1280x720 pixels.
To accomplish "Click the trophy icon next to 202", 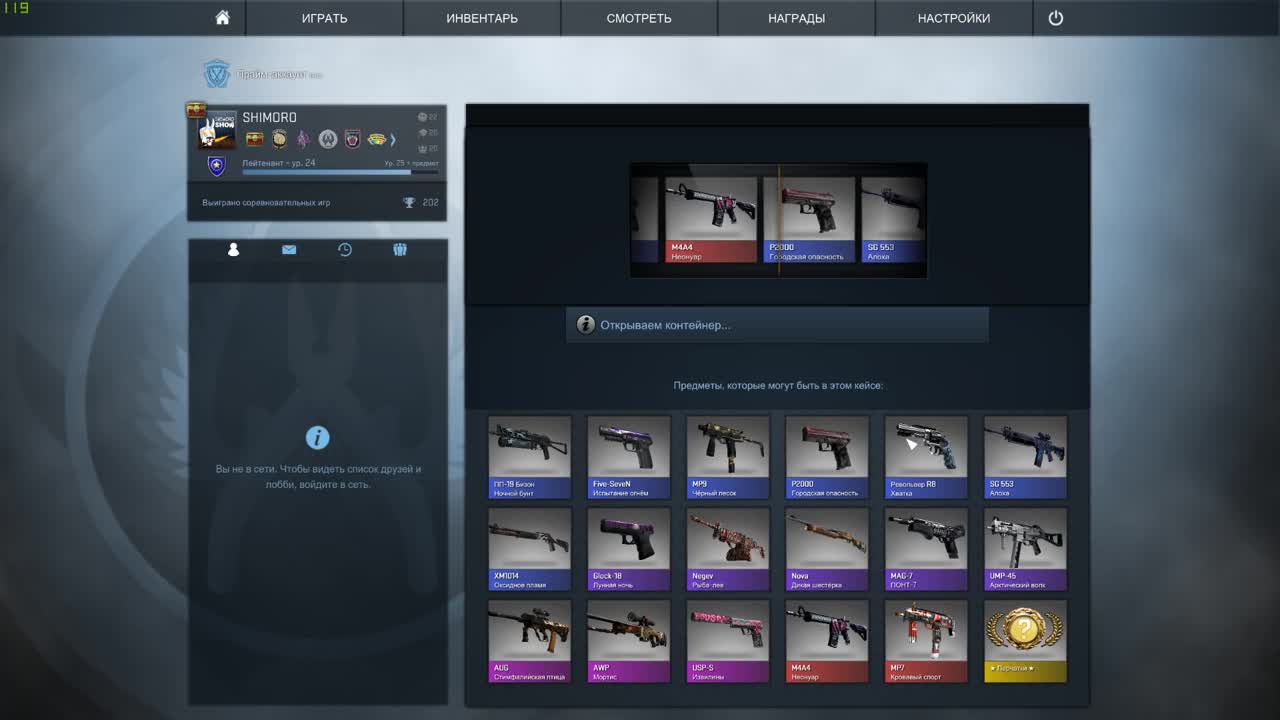I will click(x=409, y=202).
